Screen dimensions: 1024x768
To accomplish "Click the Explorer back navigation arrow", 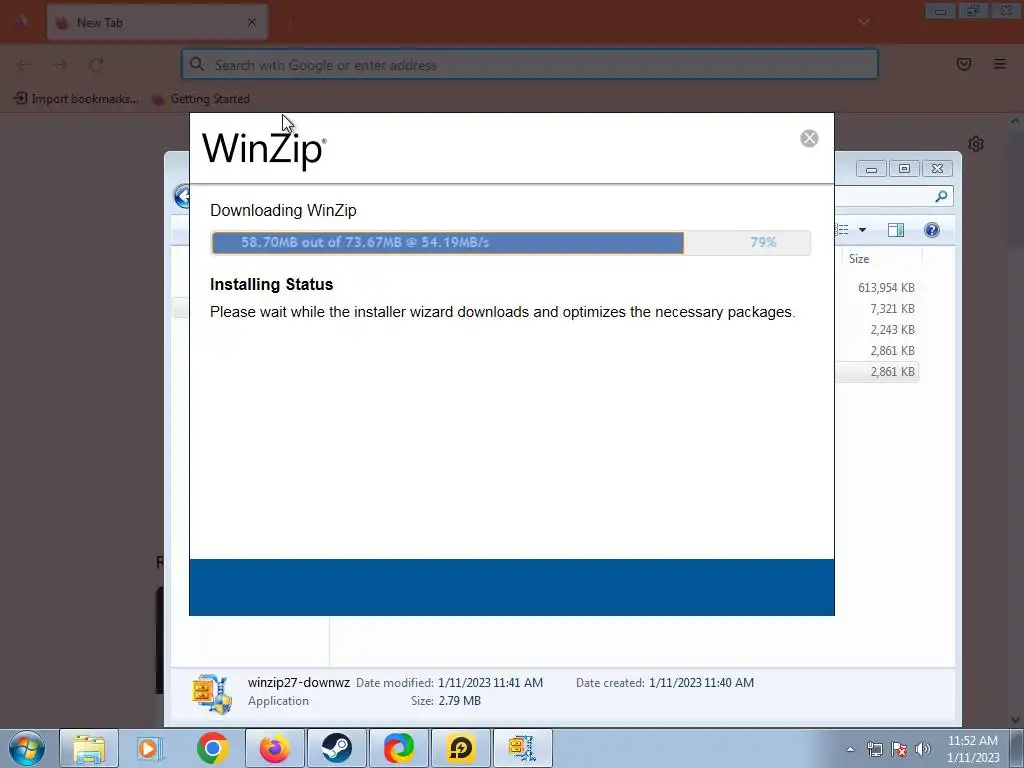I will click(x=182, y=196).
